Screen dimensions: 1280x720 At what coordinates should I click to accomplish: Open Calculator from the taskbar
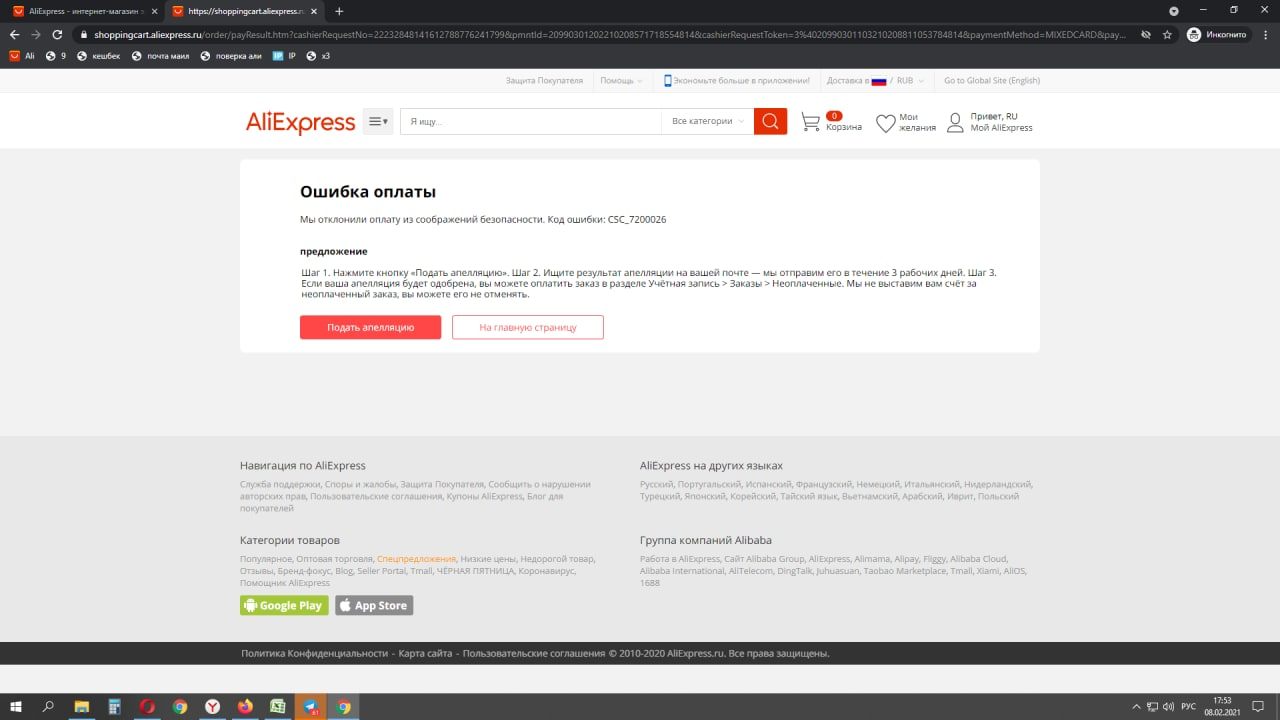pos(114,706)
